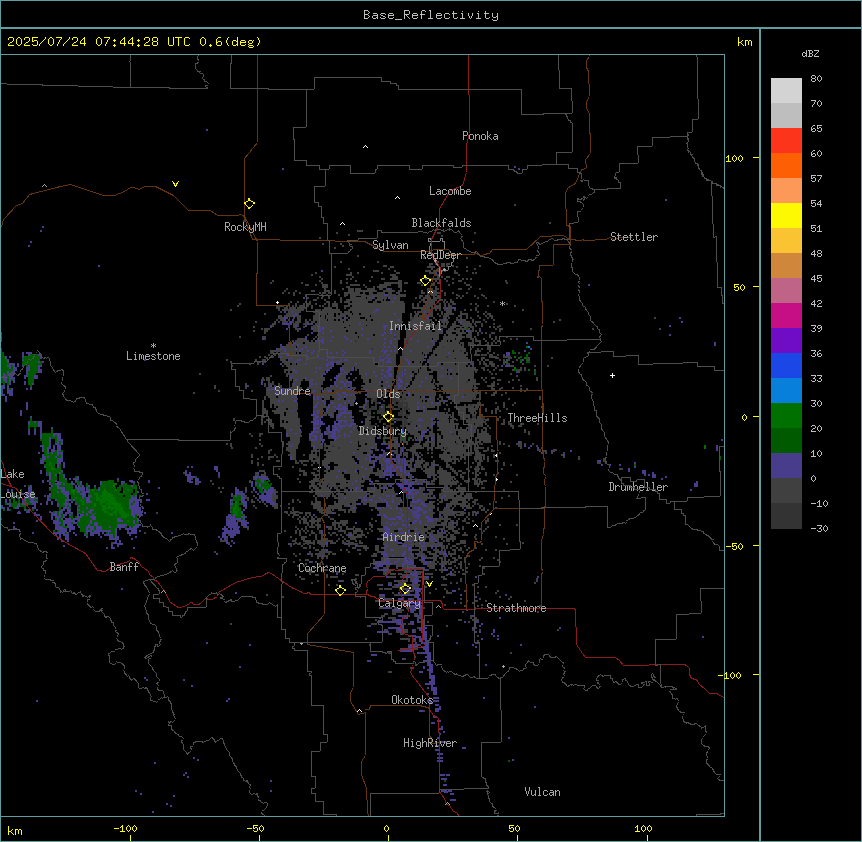Click the yellow diamond marker above Didsbury
Image resolution: width=862 pixels, height=842 pixels.
388,417
